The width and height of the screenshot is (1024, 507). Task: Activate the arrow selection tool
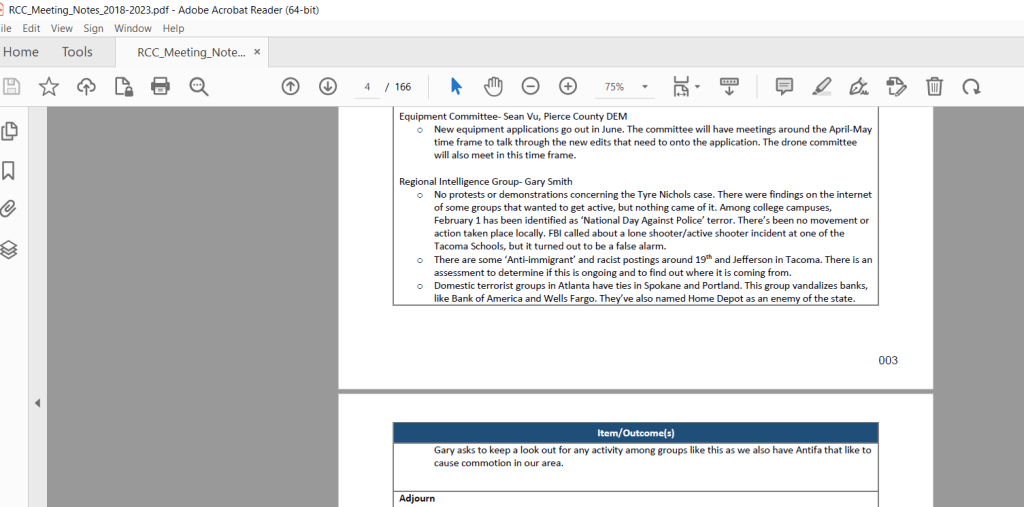click(x=456, y=87)
